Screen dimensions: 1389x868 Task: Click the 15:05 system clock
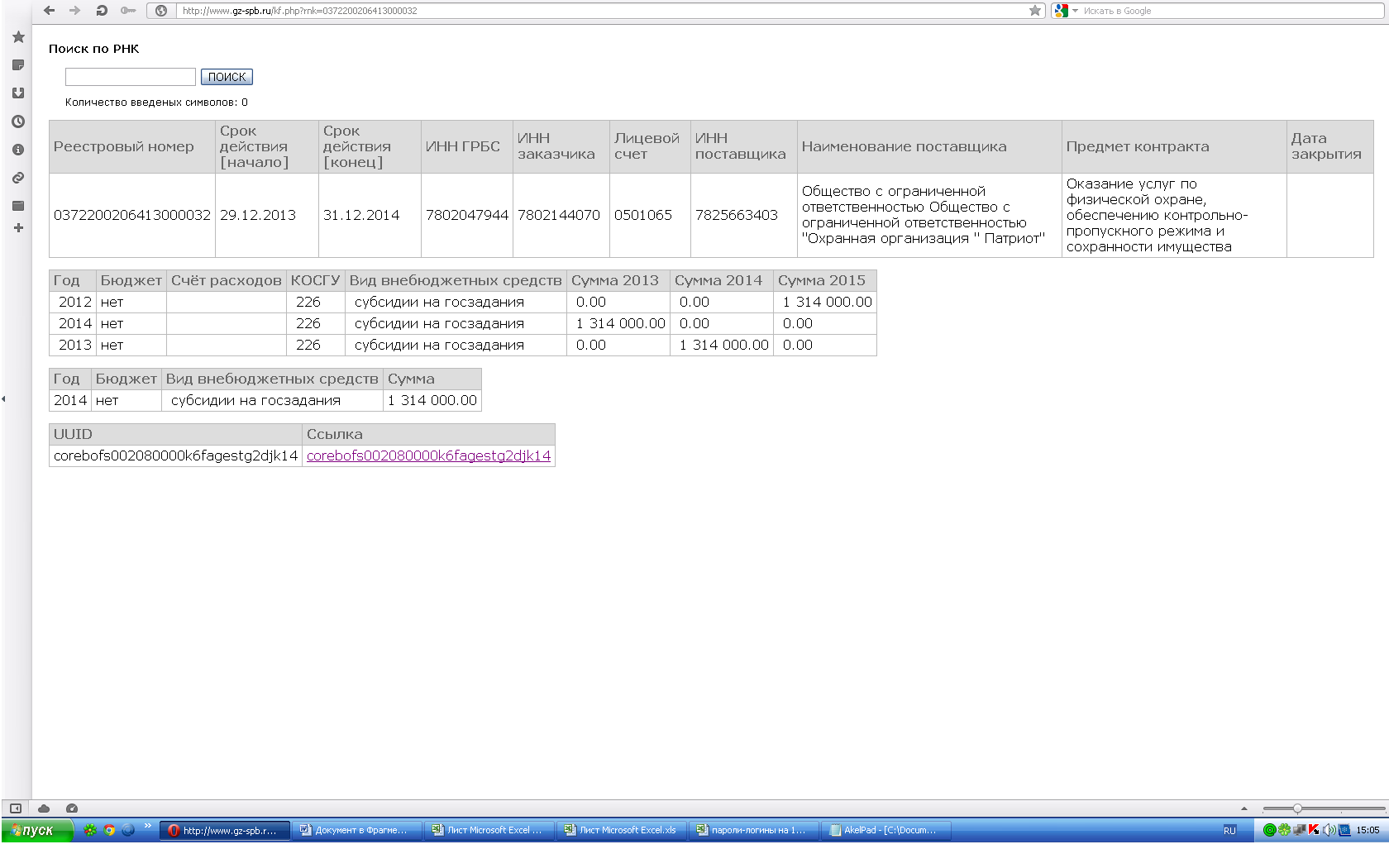click(x=1368, y=830)
